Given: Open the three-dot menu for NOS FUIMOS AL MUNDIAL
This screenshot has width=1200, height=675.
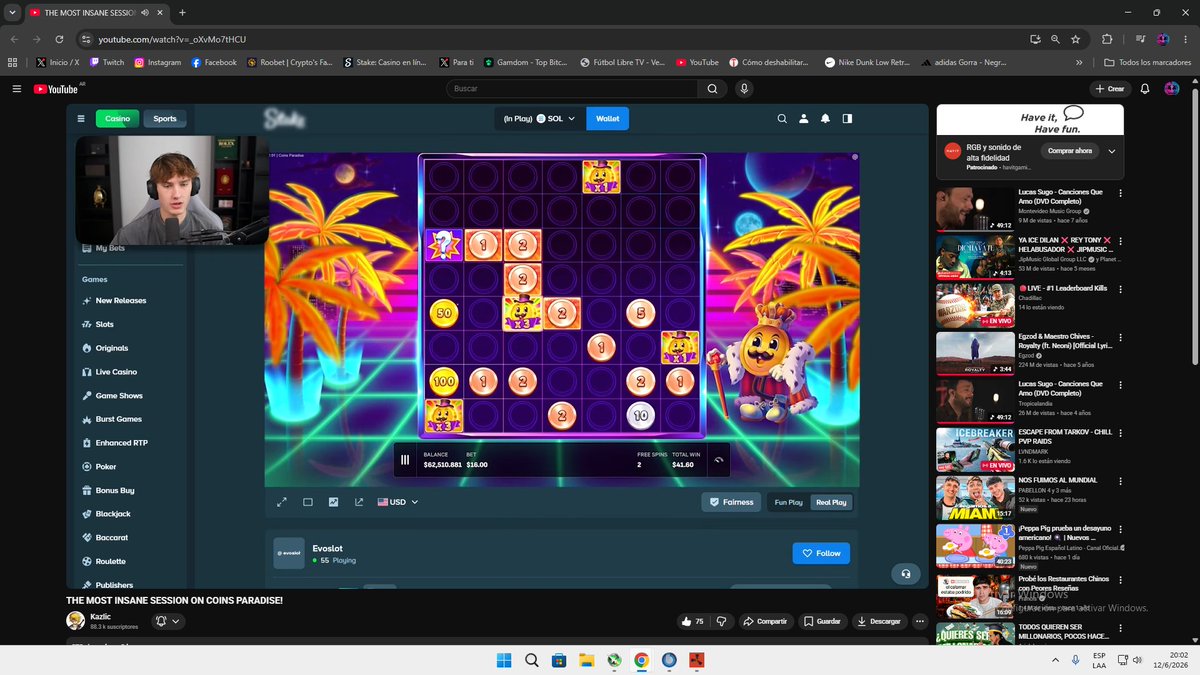Looking at the screenshot, I should pos(1120,481).
